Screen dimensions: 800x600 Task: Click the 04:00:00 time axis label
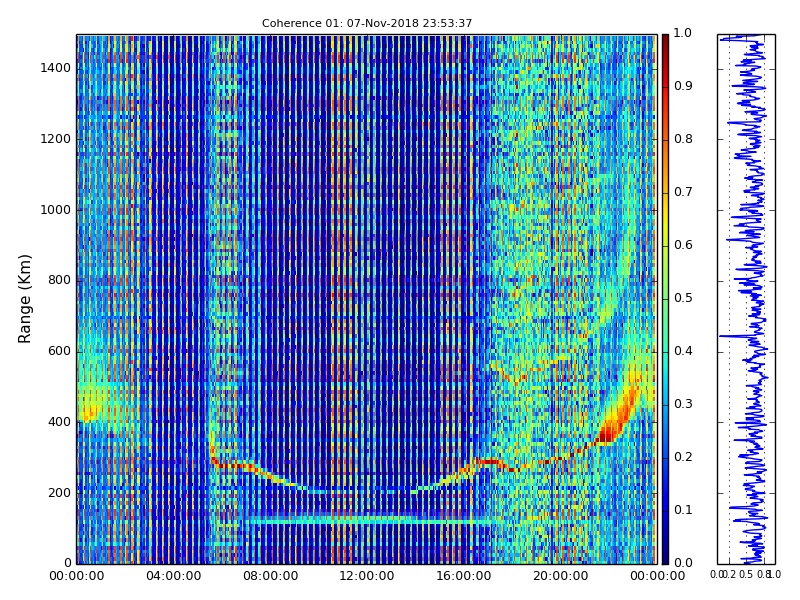click(173, 576)
